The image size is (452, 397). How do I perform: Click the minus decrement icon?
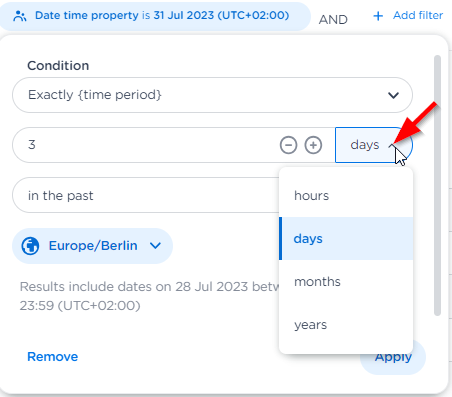pos(288,145)
